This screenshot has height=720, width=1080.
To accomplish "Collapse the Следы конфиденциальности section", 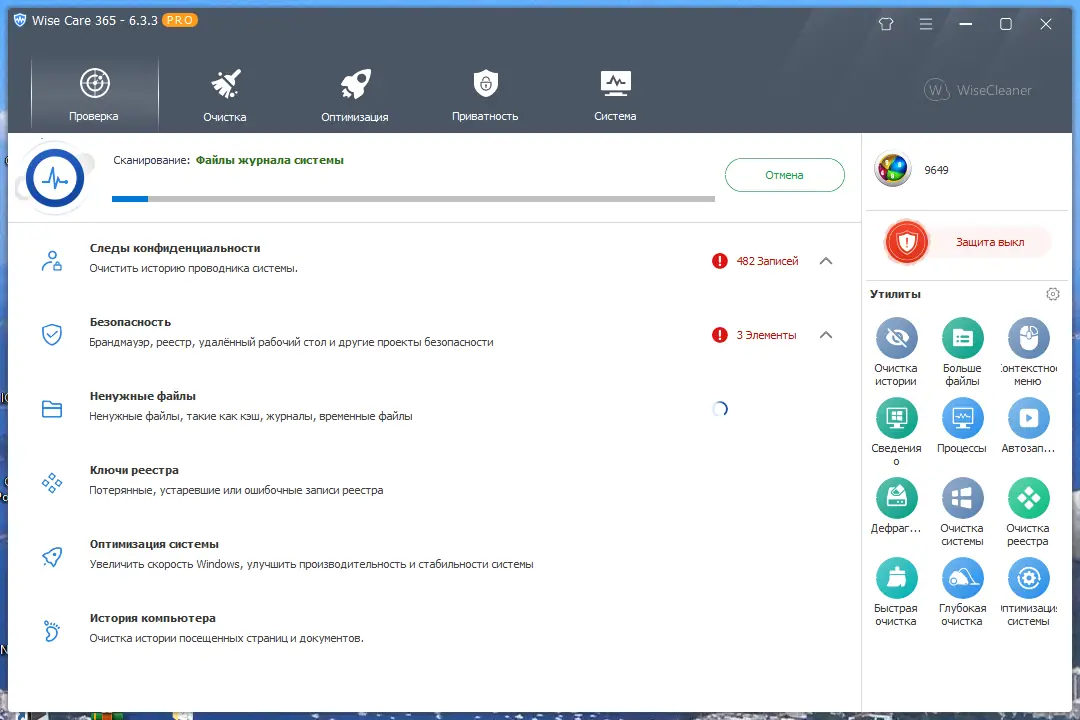I will tap(826, 260).
